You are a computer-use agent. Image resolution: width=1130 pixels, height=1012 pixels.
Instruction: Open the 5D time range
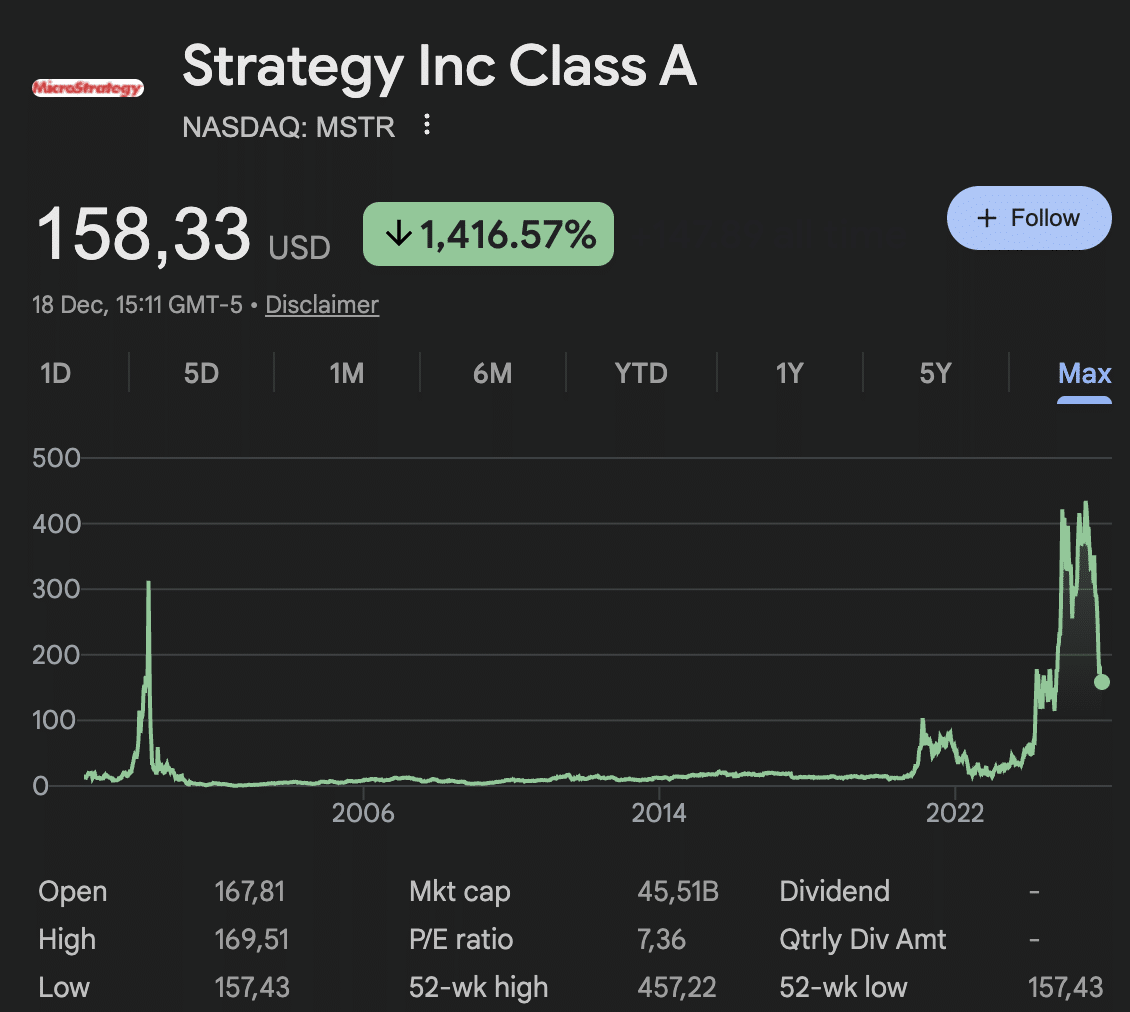pos(200,373)
